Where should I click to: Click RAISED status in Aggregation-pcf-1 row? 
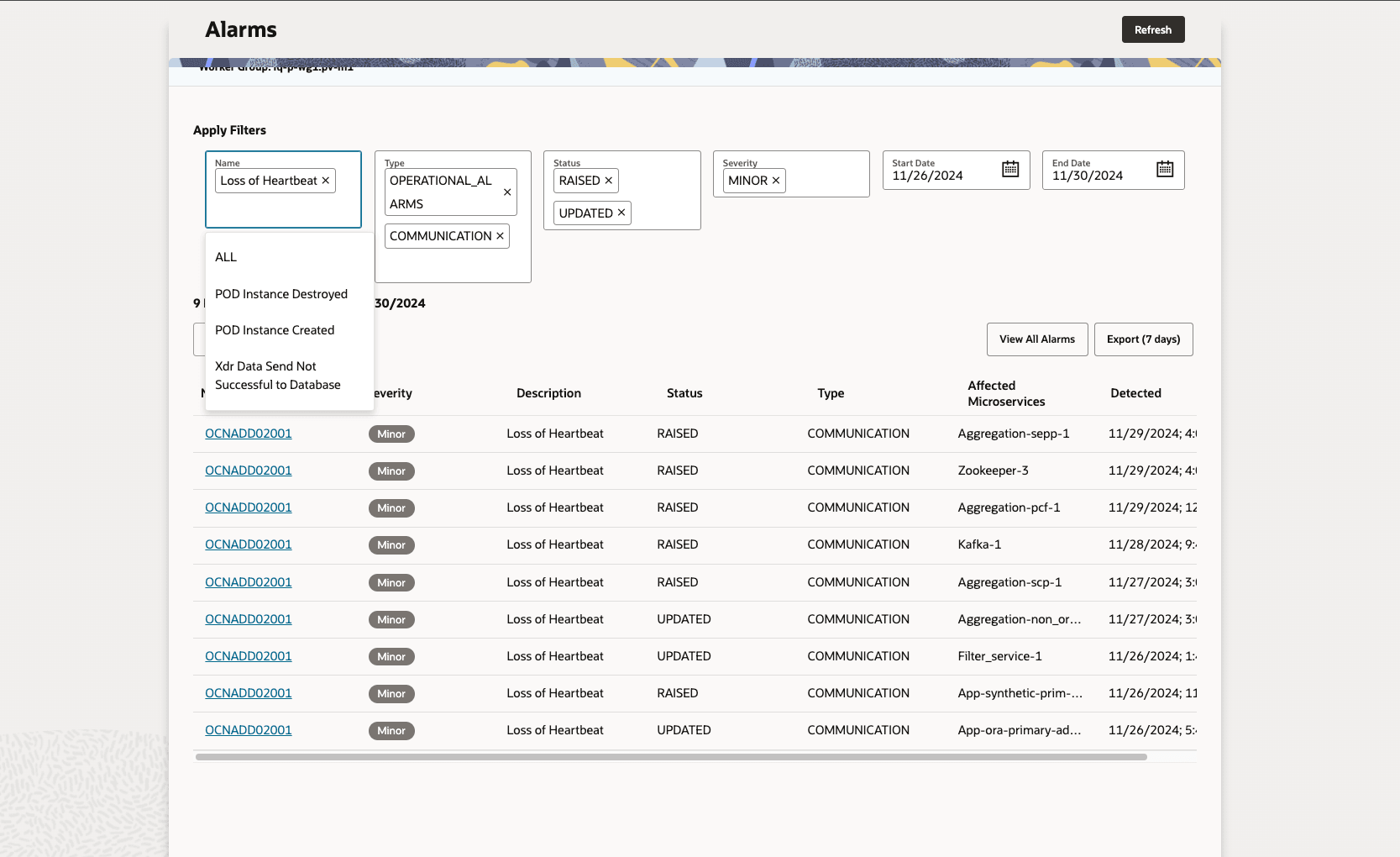678,507
